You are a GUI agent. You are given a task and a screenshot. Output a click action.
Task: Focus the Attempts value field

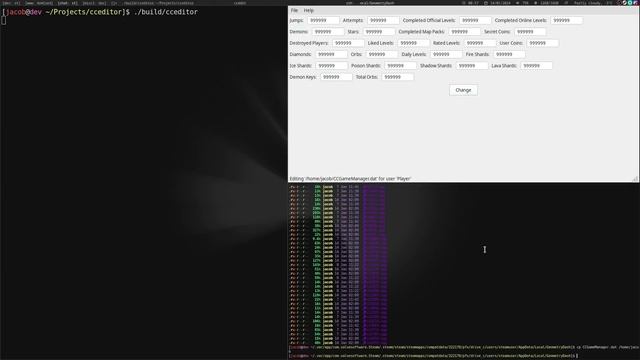383,20
